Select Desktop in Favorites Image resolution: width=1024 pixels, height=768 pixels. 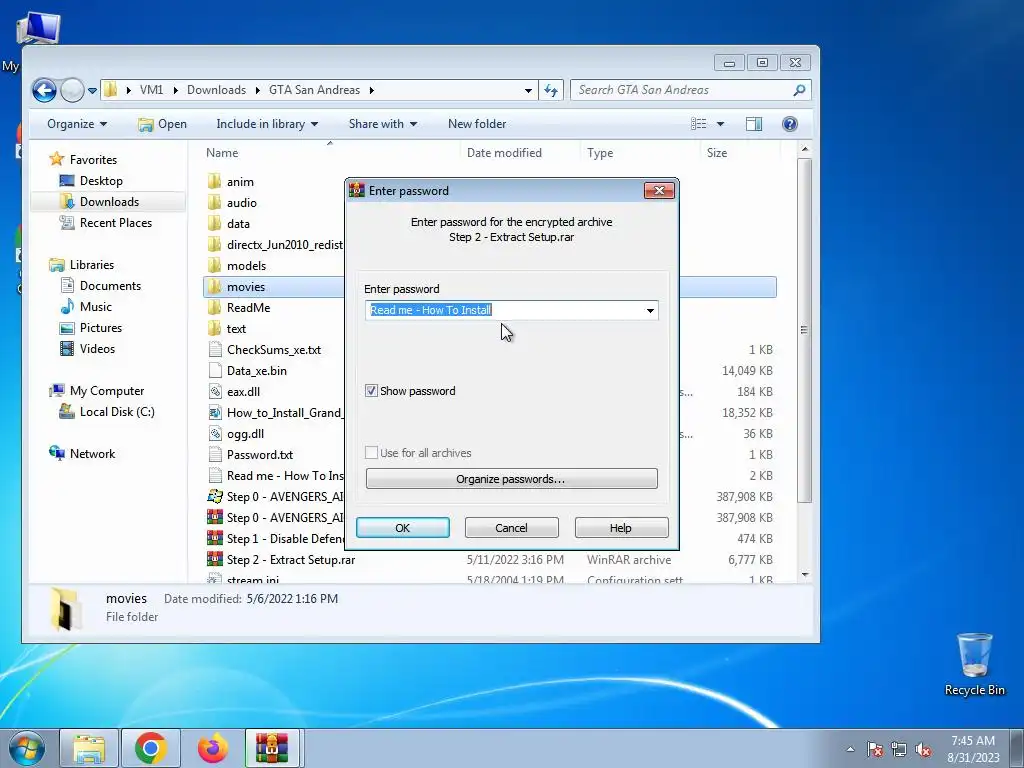[101, 181]
